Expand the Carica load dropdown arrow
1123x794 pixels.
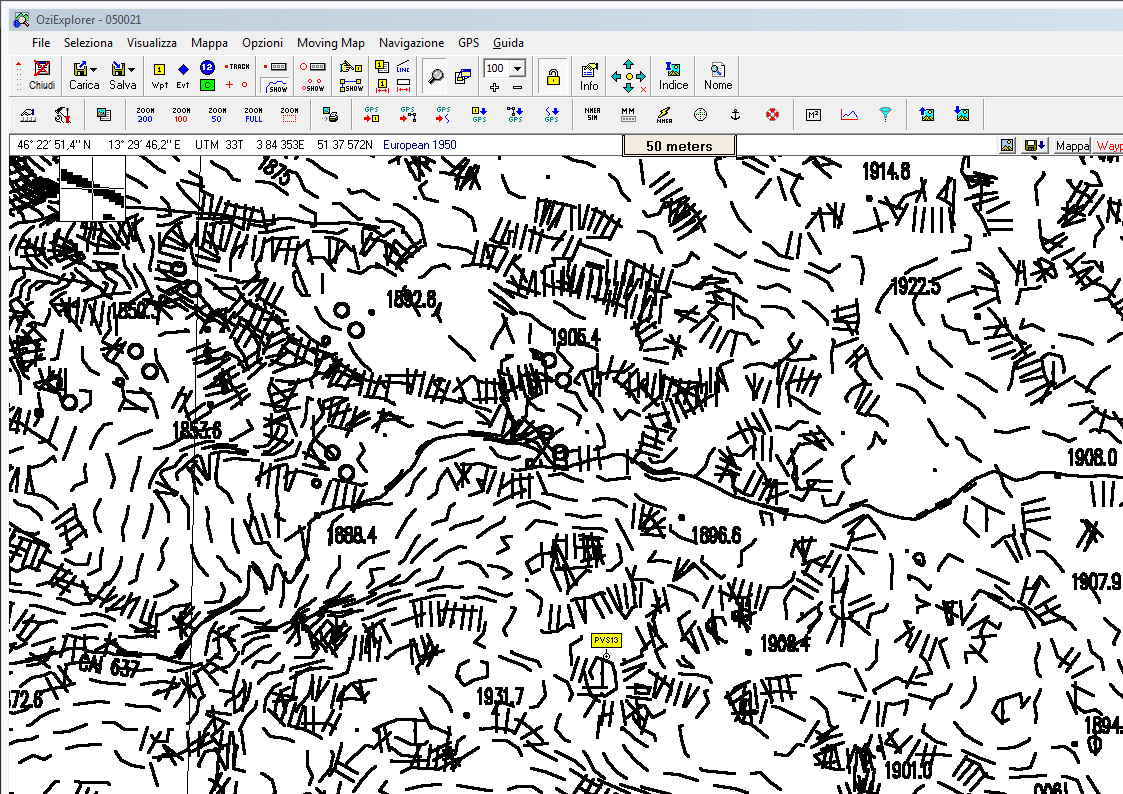94,70
